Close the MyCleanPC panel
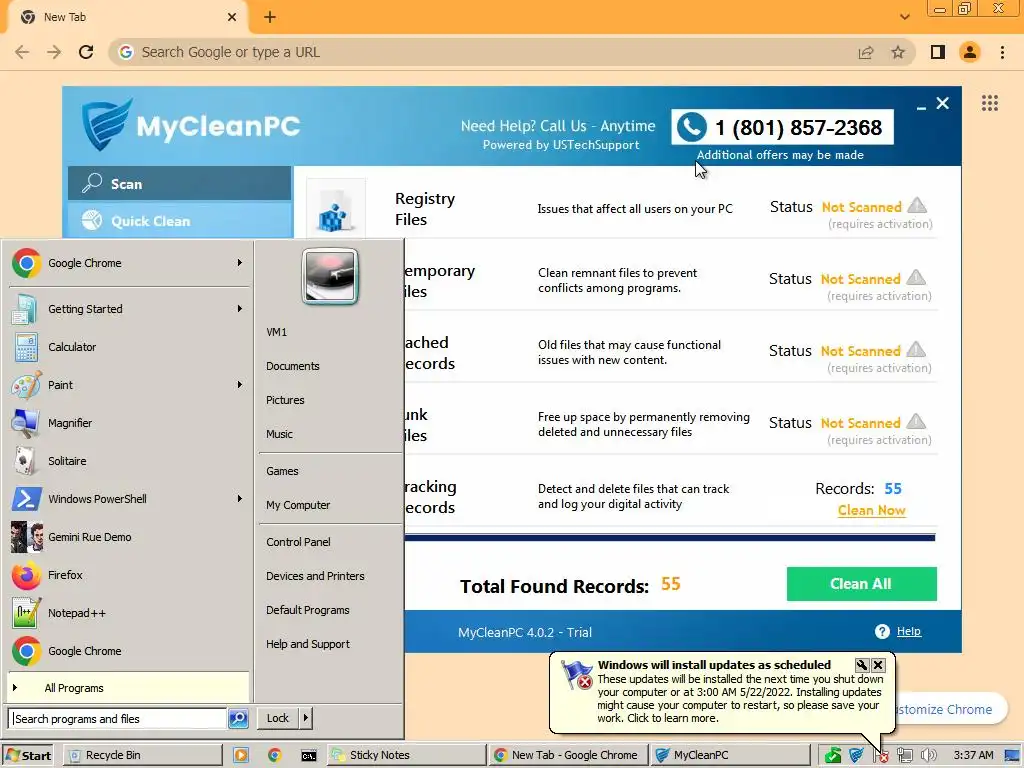Image resolution: width=1024 pixels, height=768 pixels. [942, 103]
